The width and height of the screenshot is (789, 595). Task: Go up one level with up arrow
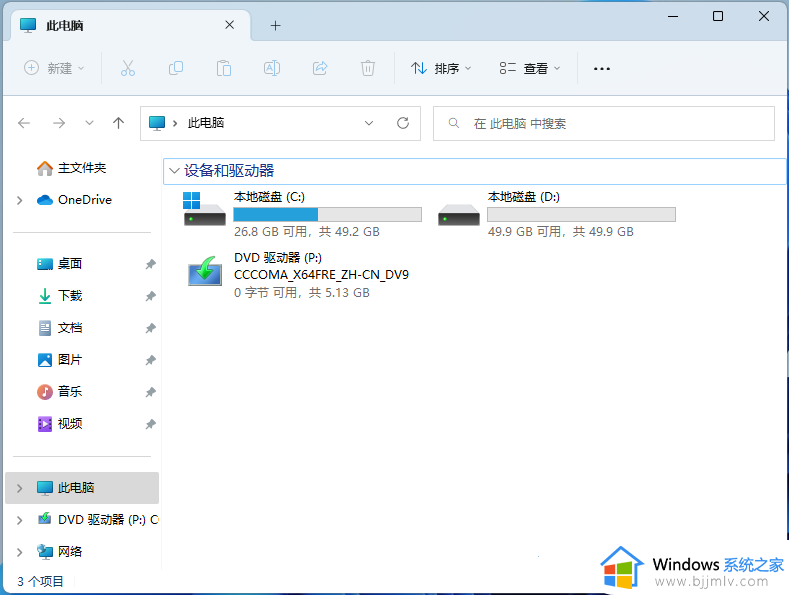click(118, 123)
